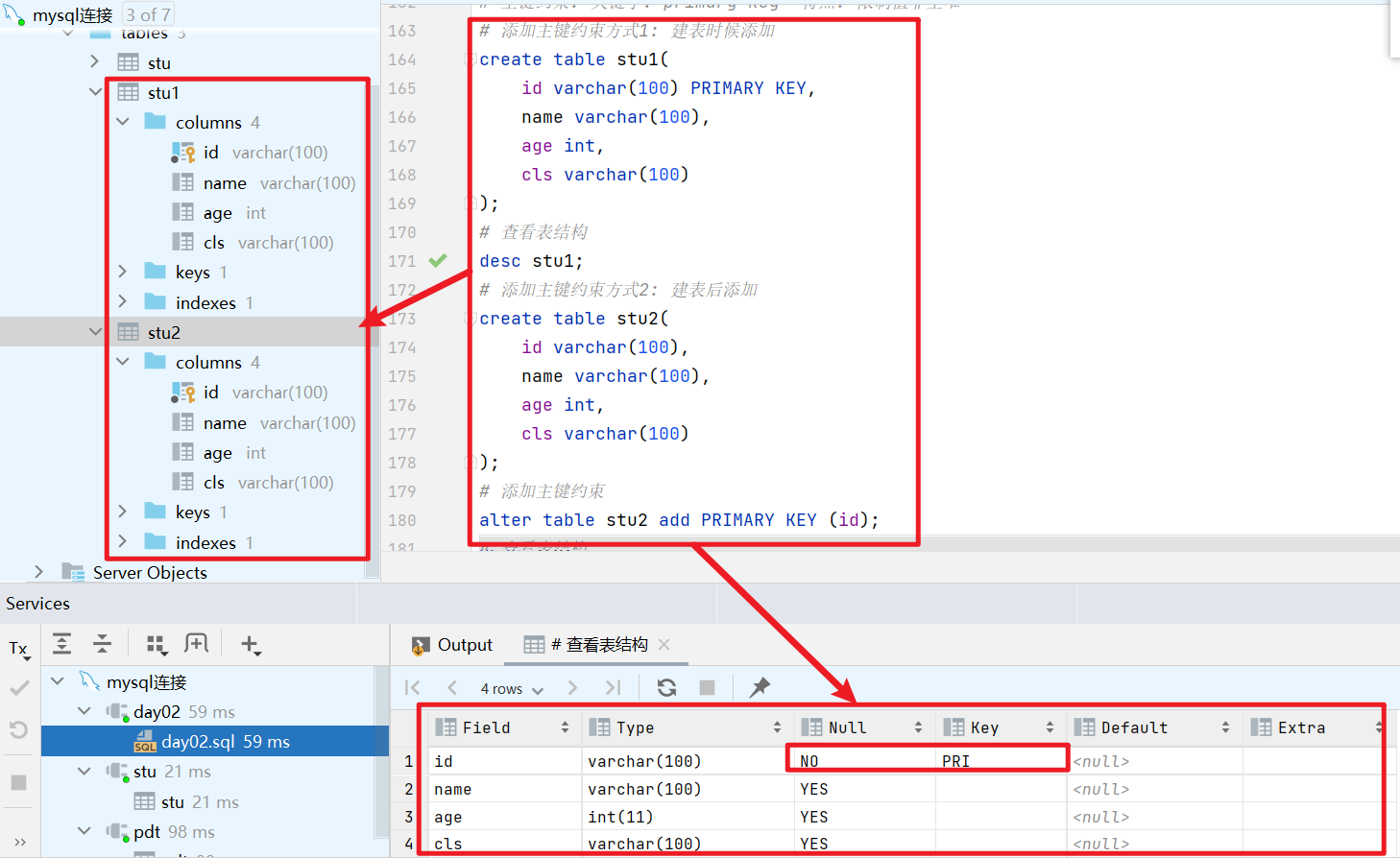Collapse stu 21 ms session node
1400x858 pixels.
(x=84, y=771)
